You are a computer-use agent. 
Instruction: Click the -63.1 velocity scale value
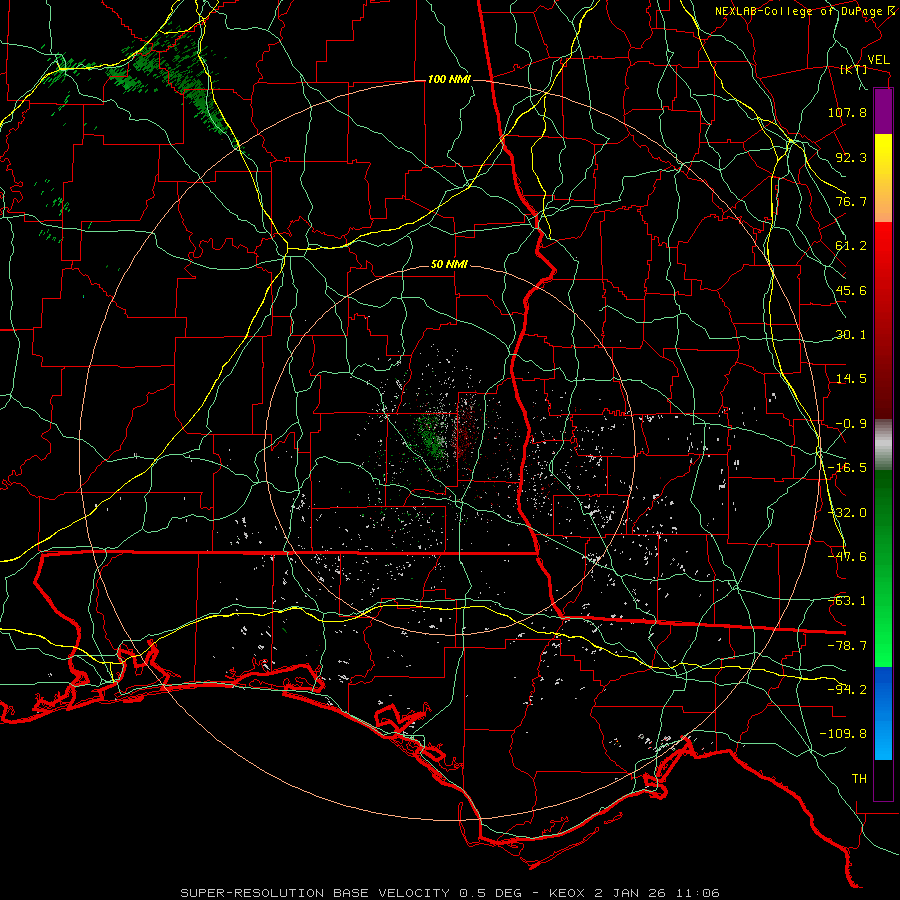847,601
